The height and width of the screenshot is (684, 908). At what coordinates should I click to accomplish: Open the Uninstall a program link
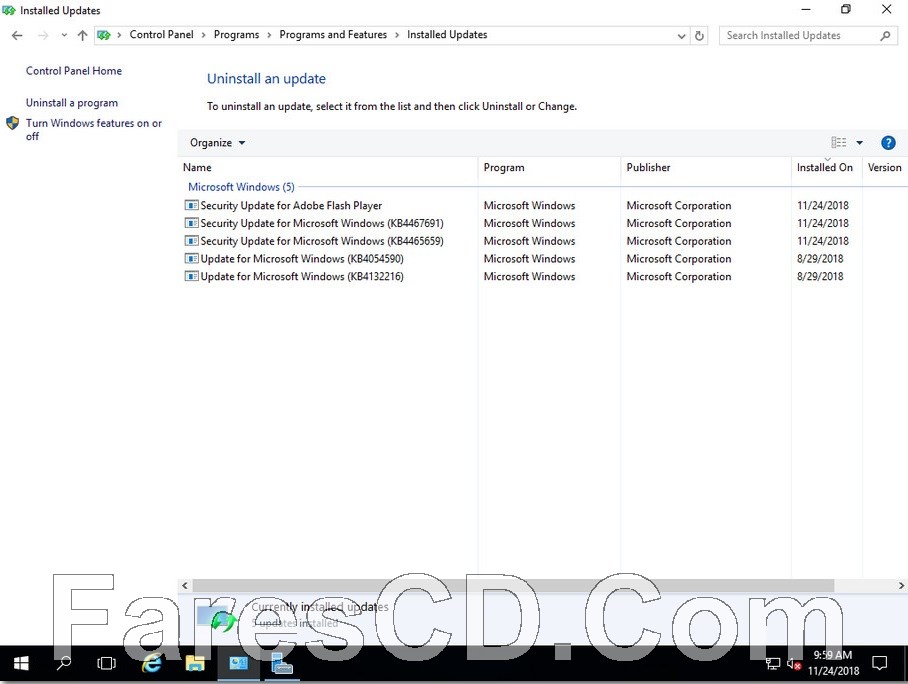(x=72, y=103)
